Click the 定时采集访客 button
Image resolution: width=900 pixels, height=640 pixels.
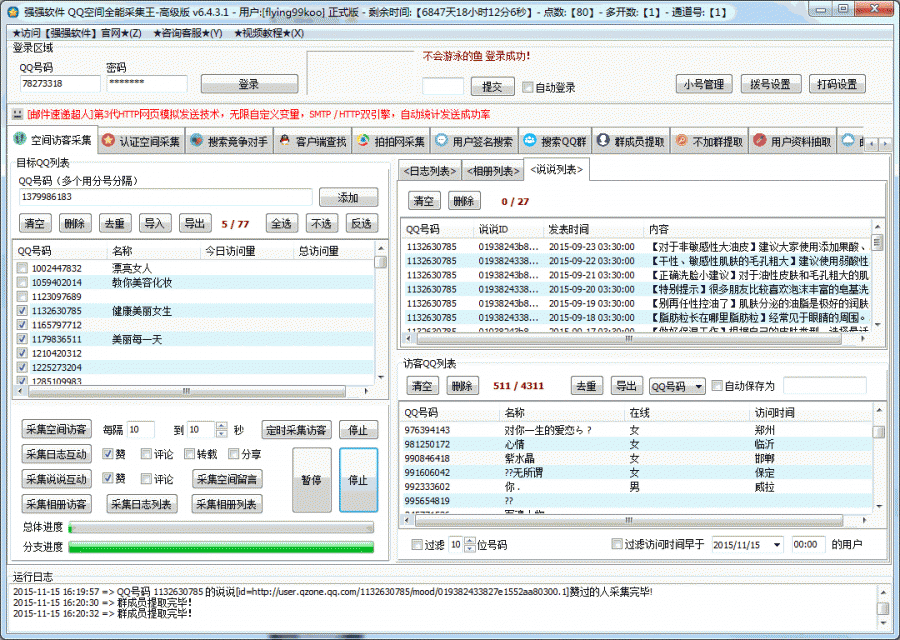tap(296, 429)
